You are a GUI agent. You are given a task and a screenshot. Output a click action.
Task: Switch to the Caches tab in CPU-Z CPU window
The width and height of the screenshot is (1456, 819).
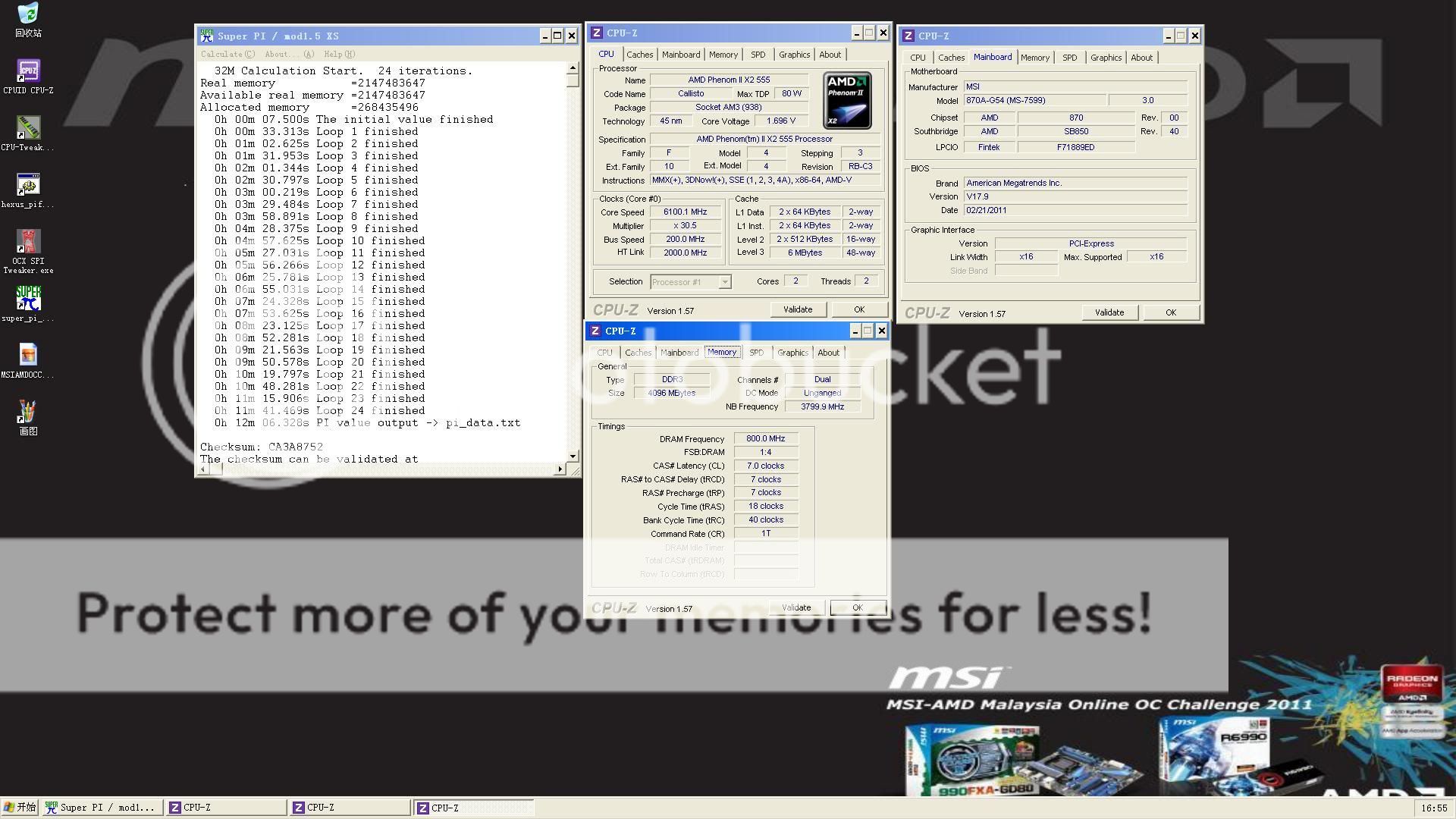(x=639, y=55)
